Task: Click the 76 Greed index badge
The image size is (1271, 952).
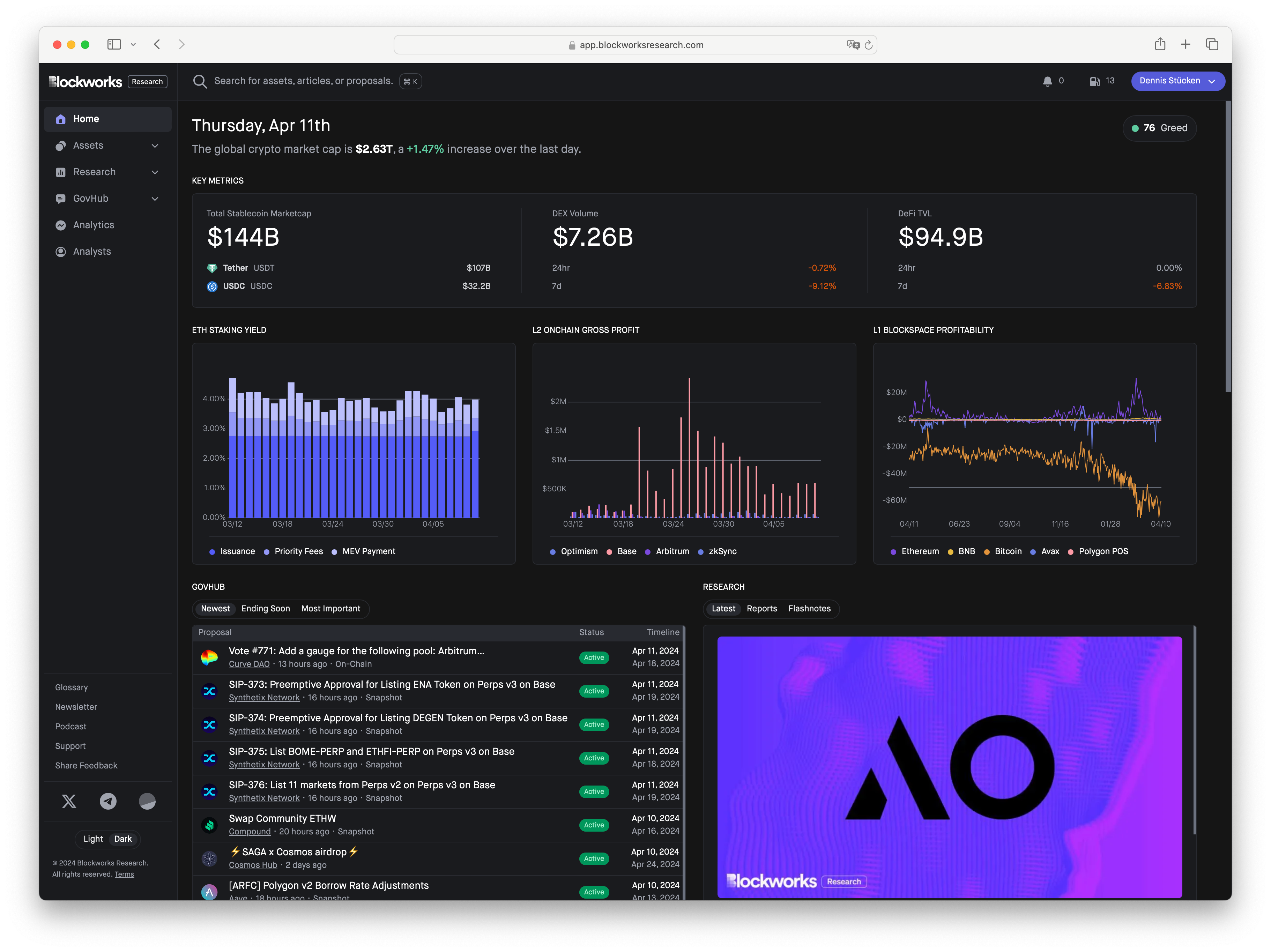Action: click(x=1160, y=128)
